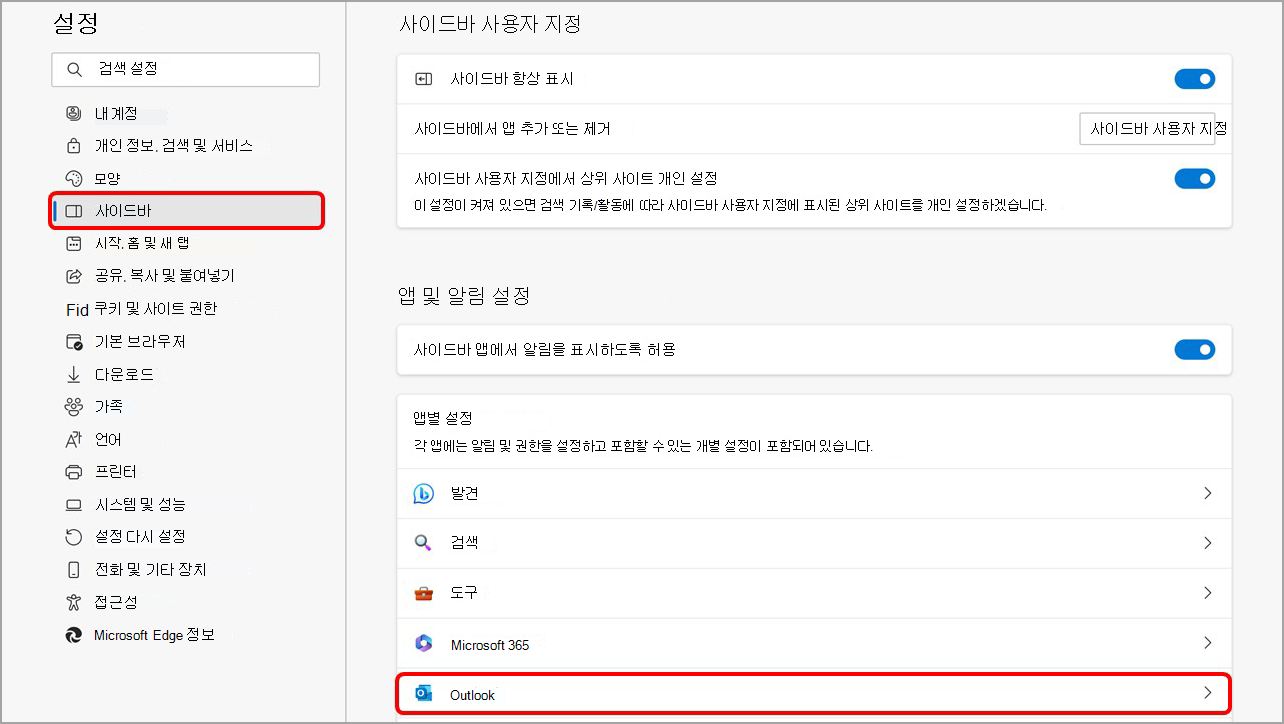Click the accessibility icon beside 접근성
Viewport: 1284px width, 724px height.
click(x=73, y=601)
